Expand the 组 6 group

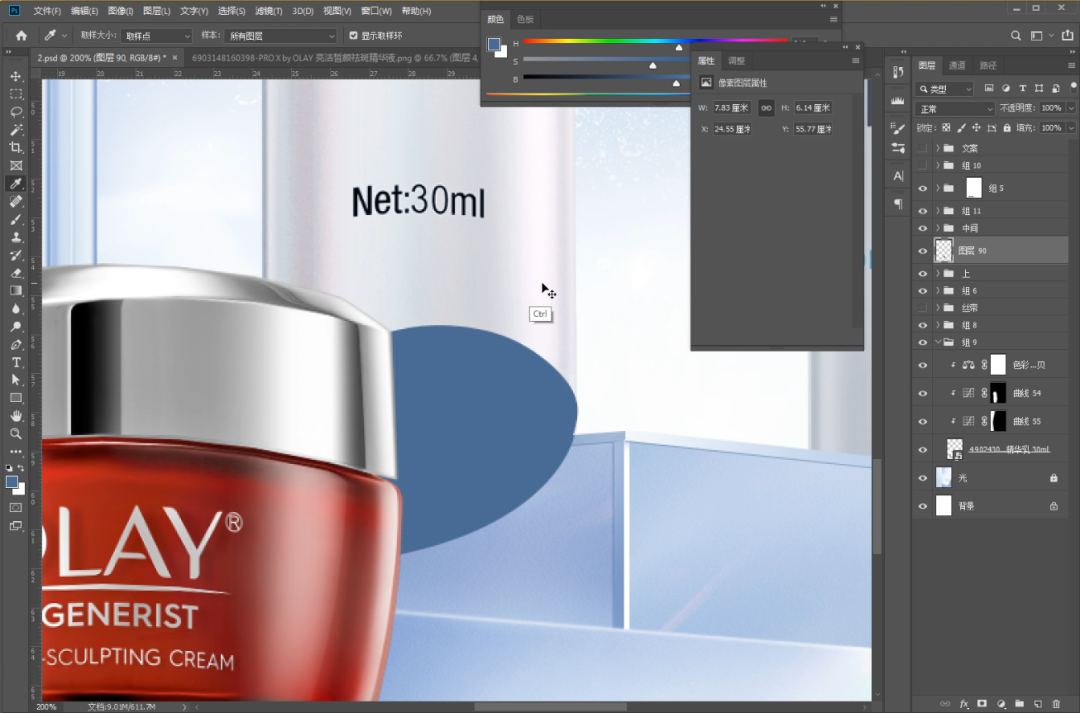(937, 291)
